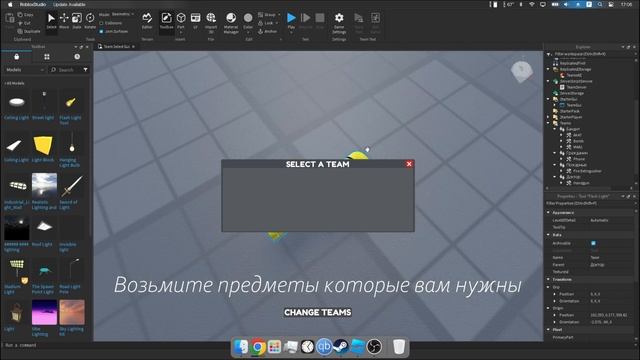The width and height of the screenshot is (640, 360).
Task: Open OBS from the Dock
Action: 374,347
